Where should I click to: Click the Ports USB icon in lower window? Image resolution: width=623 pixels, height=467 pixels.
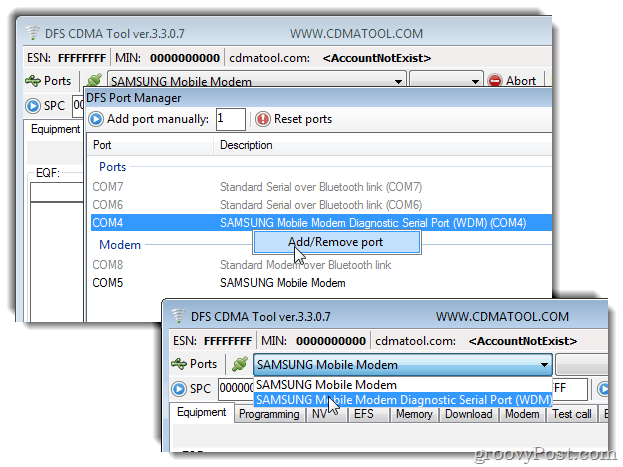(178, 364)
